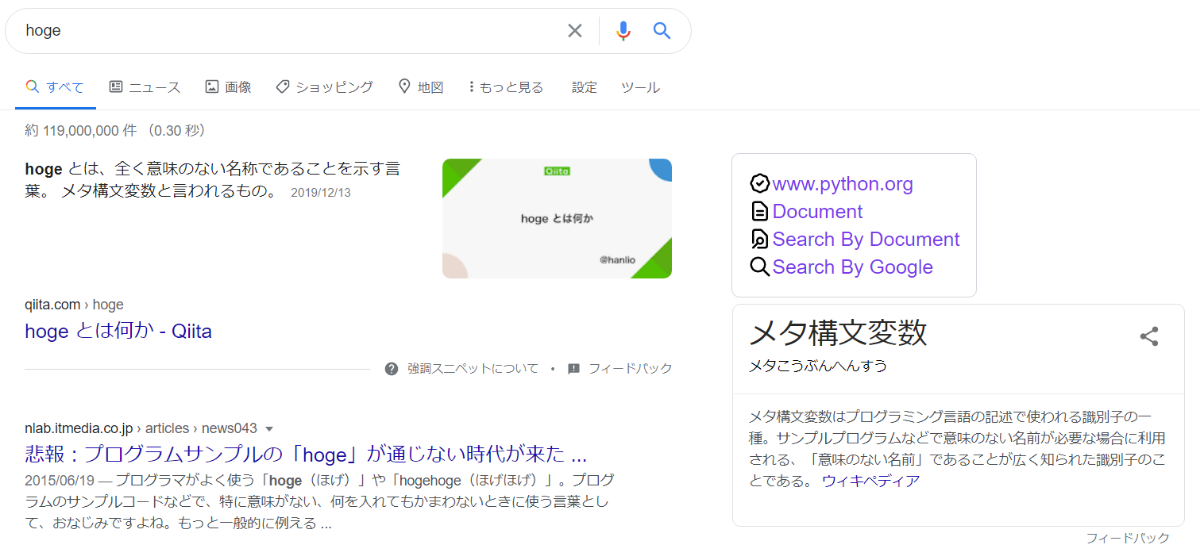Expand the もっと見る menu

click(506, 87)
